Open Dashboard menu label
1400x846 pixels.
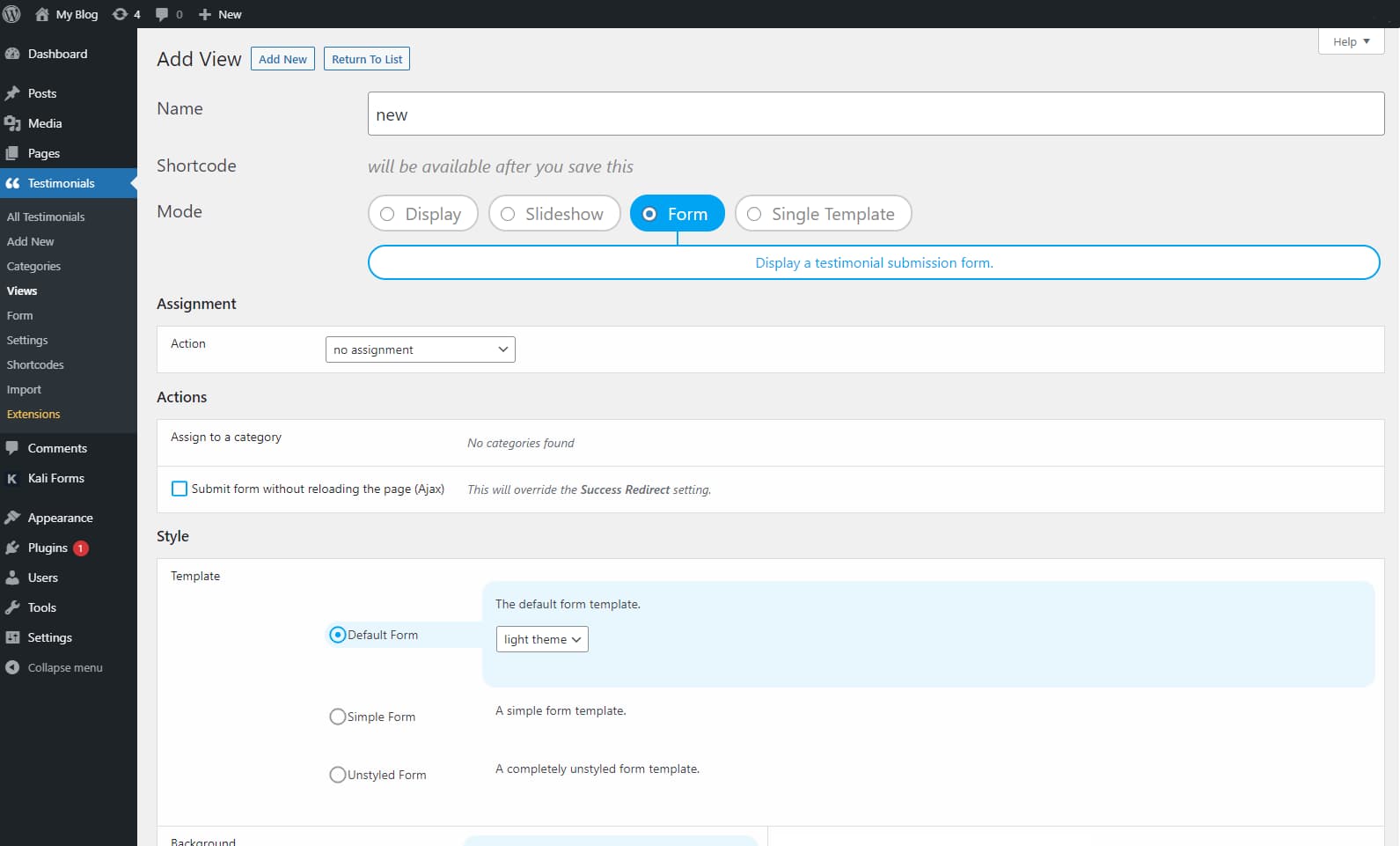pos(58,54)
